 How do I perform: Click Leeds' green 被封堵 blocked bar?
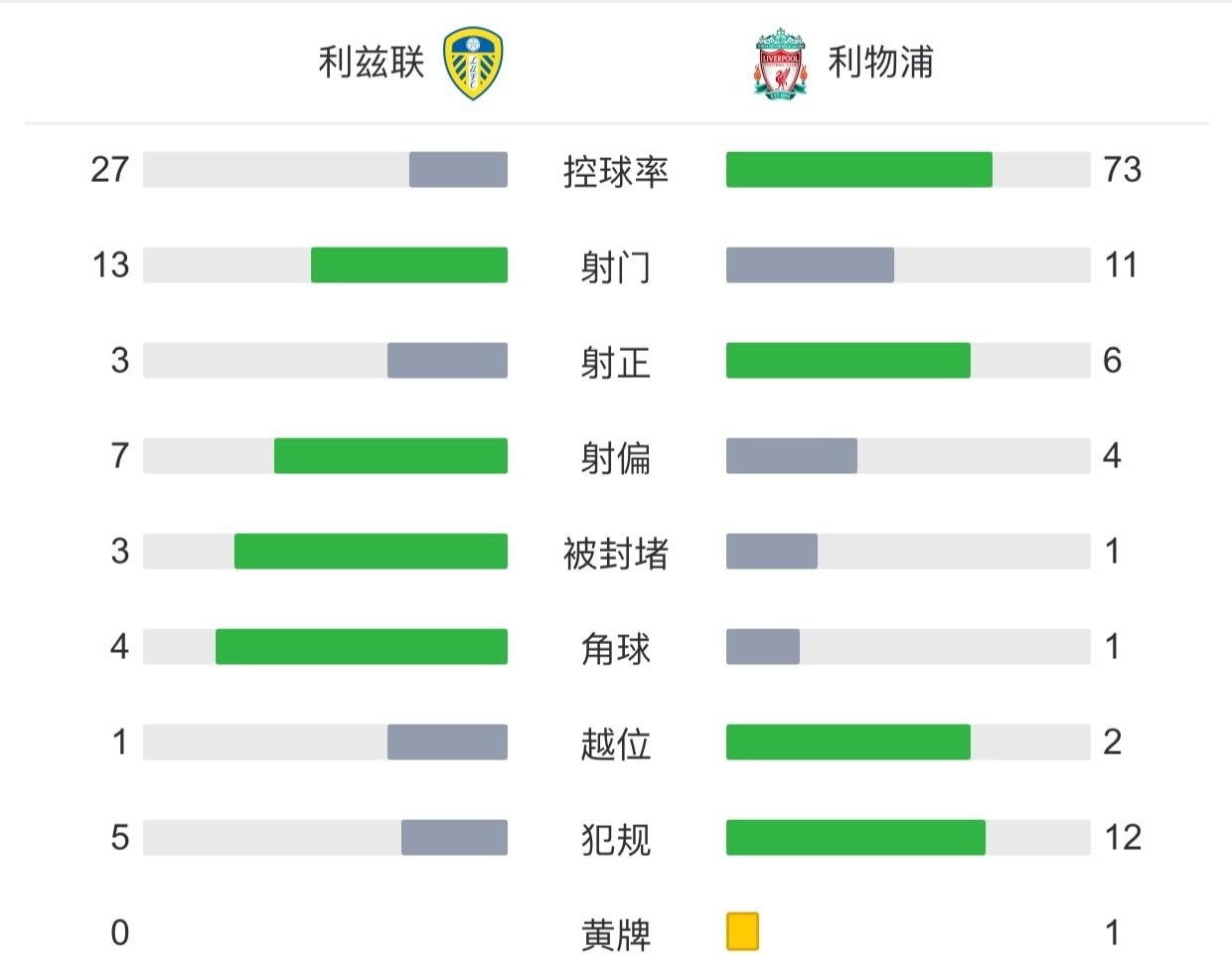(371, 552)
